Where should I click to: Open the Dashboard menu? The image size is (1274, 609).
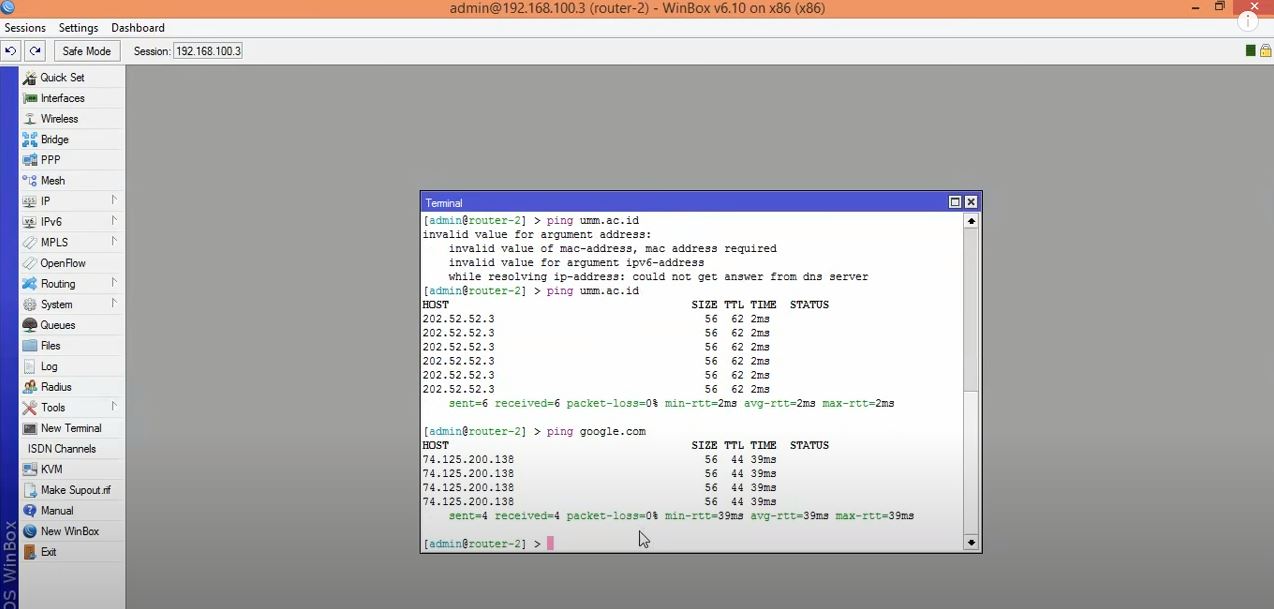point(138,28)
